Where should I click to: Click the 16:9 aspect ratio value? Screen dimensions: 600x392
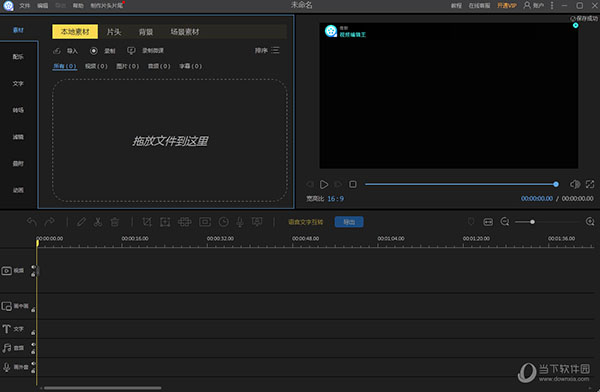click(336, 199)
